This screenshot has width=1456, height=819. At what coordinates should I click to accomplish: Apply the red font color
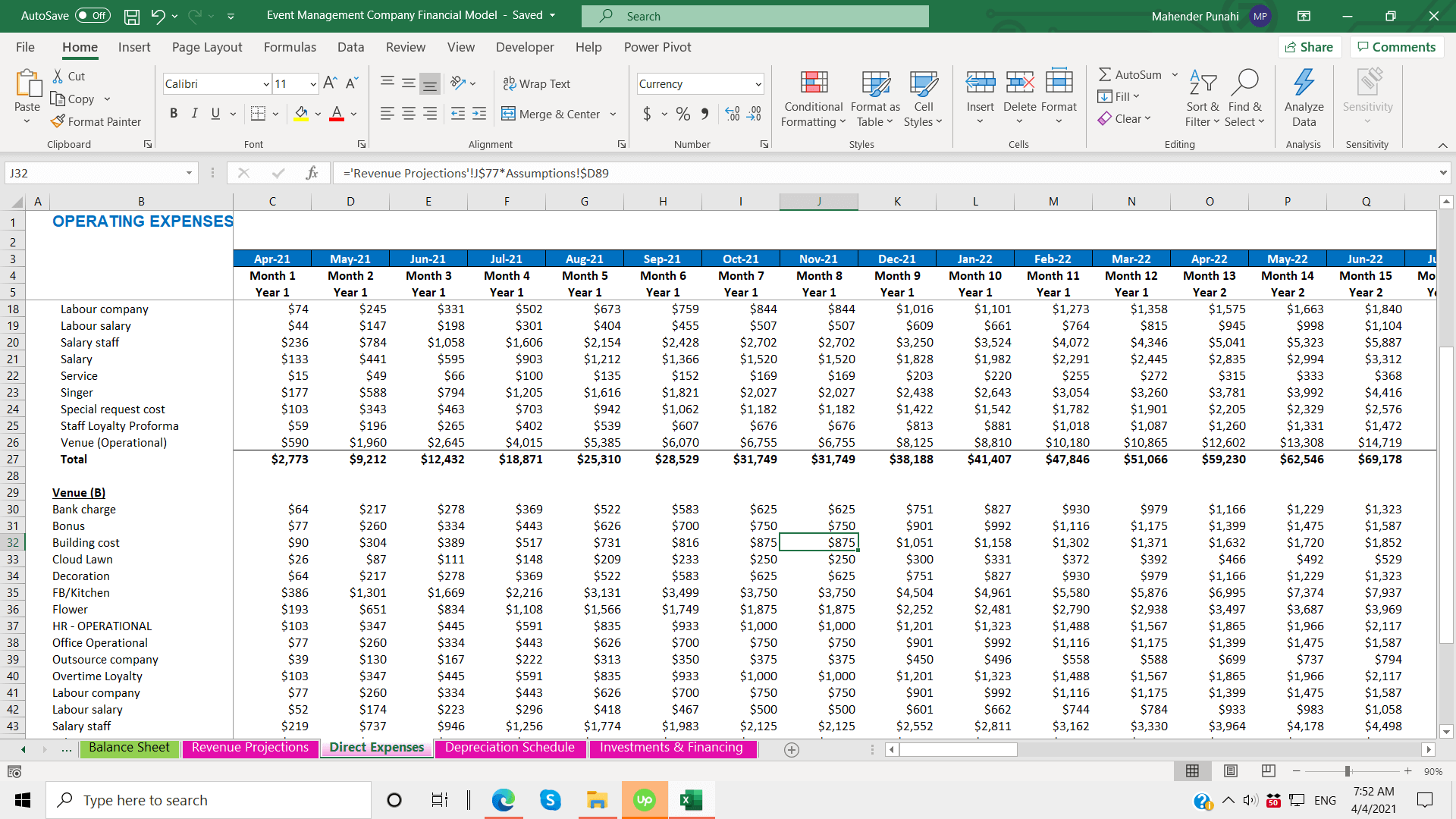pyautogui.click(x=337, y=114)
